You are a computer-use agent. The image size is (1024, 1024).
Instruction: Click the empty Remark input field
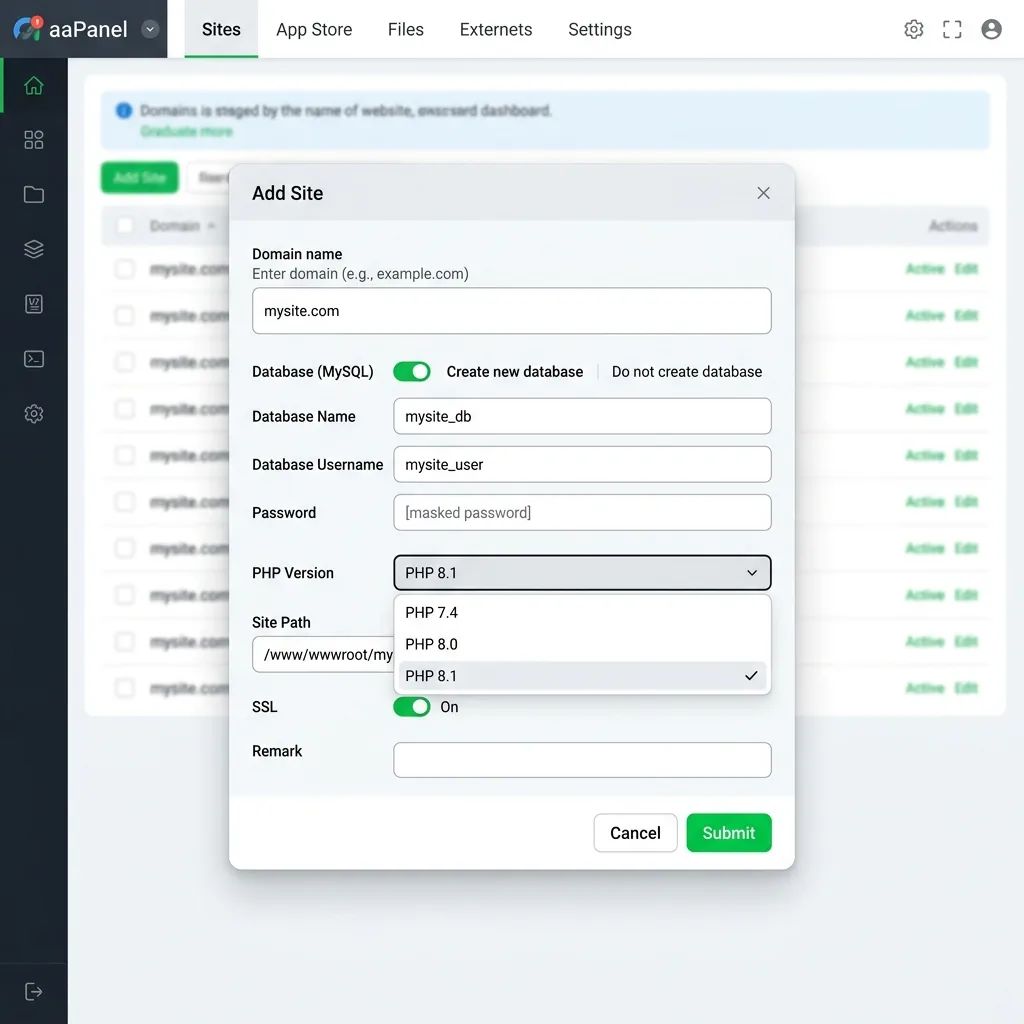[582, 760]
